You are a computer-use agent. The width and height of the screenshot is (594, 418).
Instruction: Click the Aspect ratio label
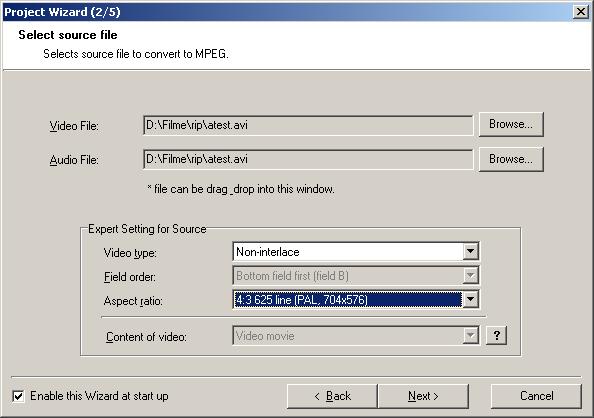(133, 301)
